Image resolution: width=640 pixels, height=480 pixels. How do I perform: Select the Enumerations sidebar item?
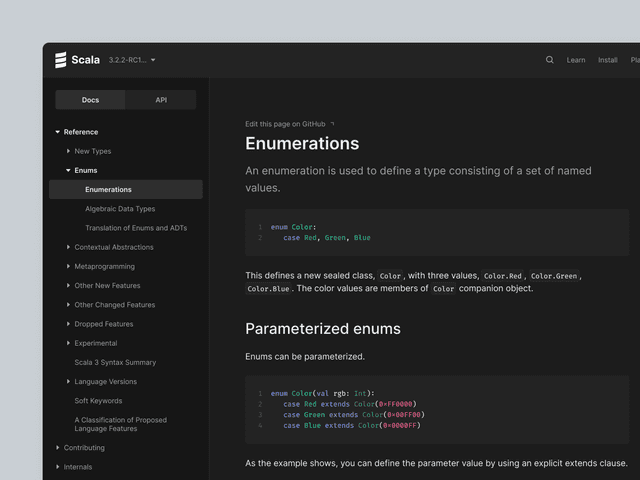108,190
